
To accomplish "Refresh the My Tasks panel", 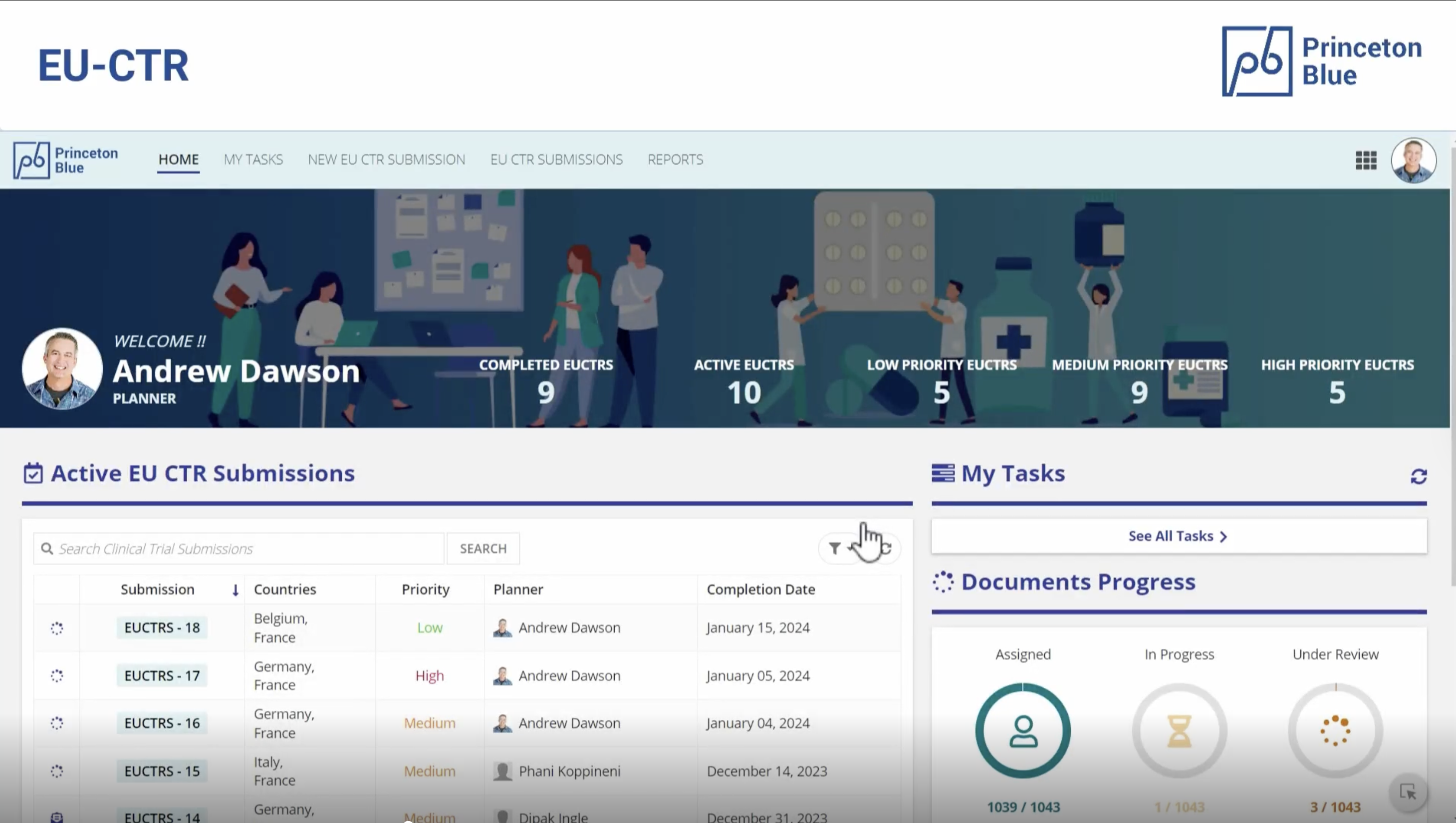I will click(x=1418, y=476).
